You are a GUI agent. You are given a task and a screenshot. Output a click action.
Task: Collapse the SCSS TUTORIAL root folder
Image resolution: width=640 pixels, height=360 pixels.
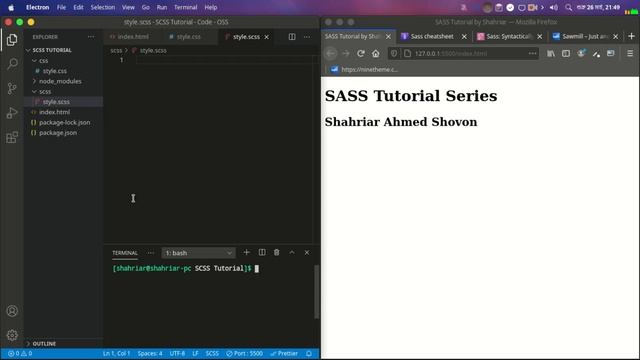[x=52, y=50]
